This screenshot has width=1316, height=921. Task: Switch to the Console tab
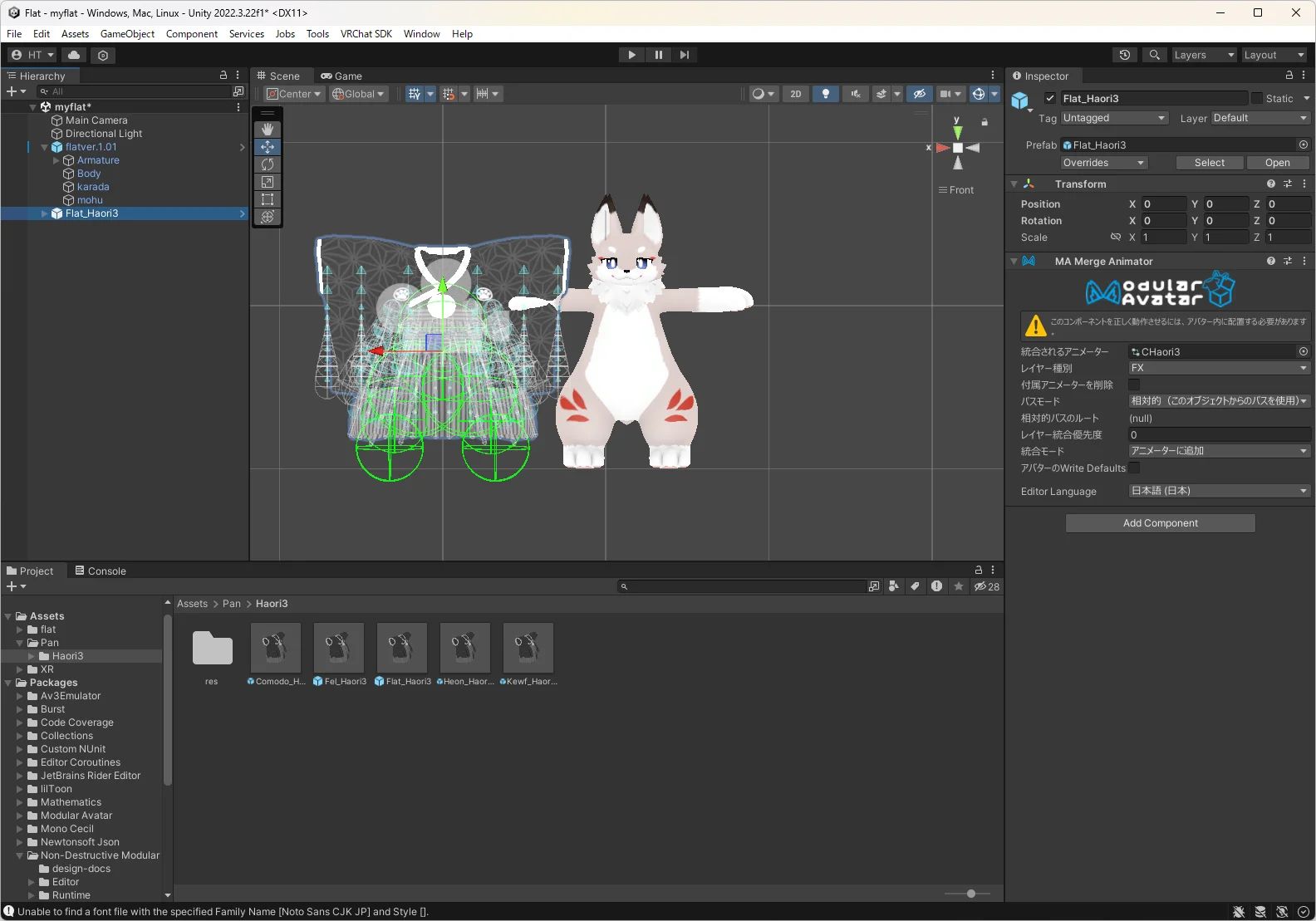tap(101, 571)
